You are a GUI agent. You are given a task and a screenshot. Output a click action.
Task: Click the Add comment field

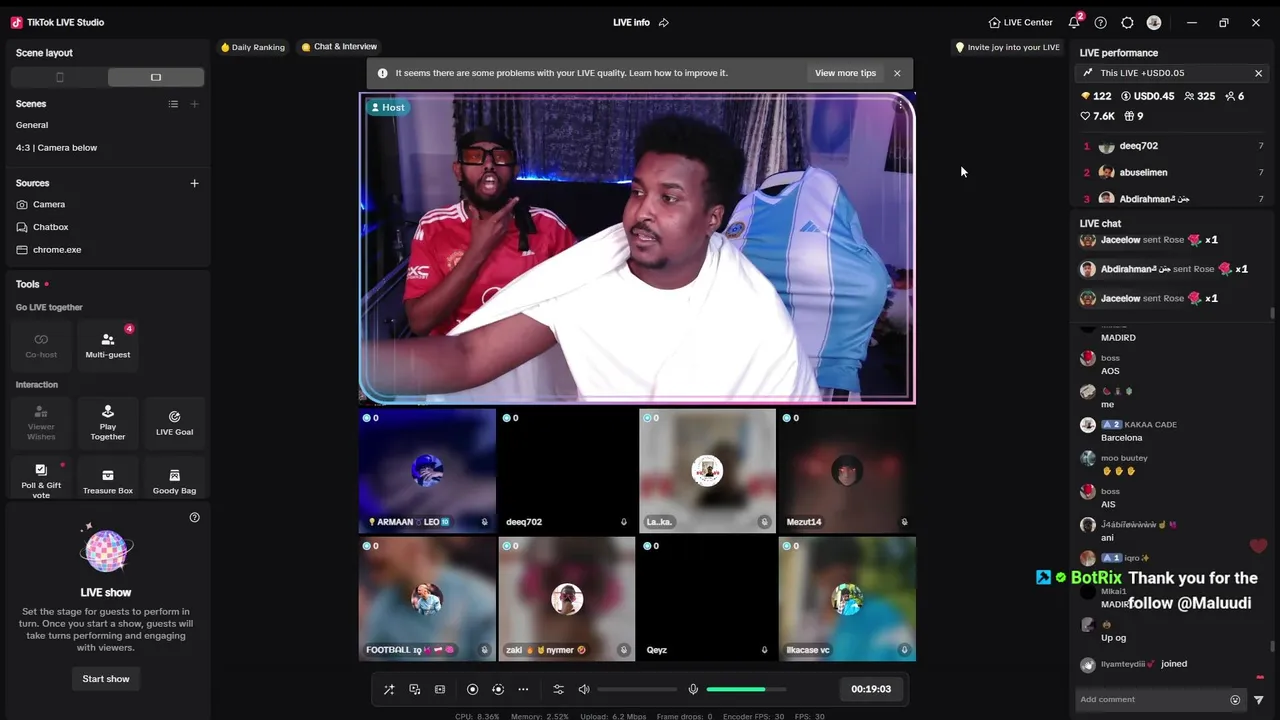click(x=1151, y=700)
